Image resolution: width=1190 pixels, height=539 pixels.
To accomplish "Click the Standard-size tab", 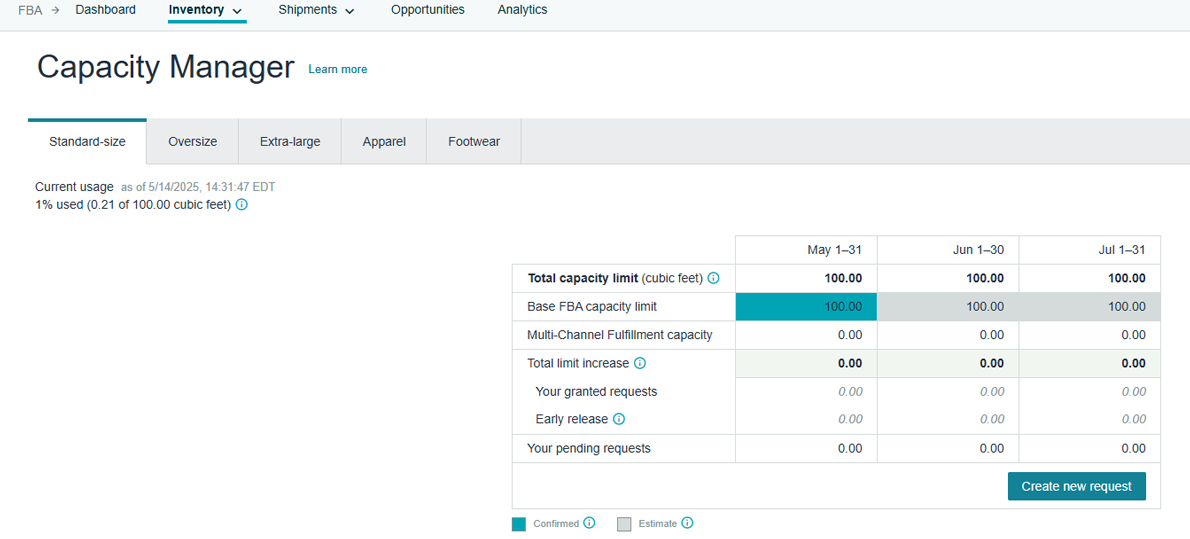I will tap(87, 142).
